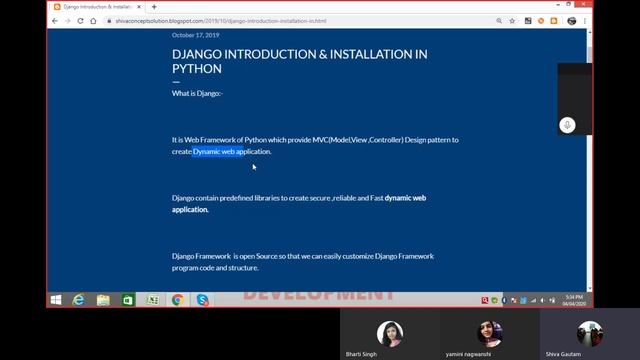
Task: Click the highlighted 'Dynamic web application' text
Action: [218, 151]
